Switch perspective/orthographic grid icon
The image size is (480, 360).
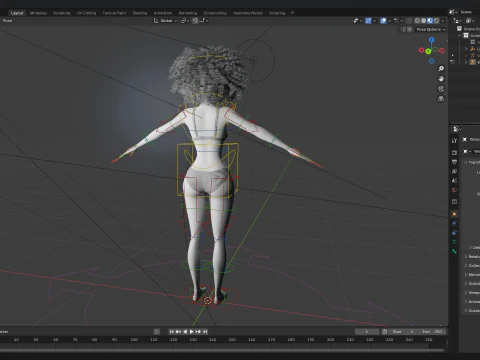[x=441, y=99]
